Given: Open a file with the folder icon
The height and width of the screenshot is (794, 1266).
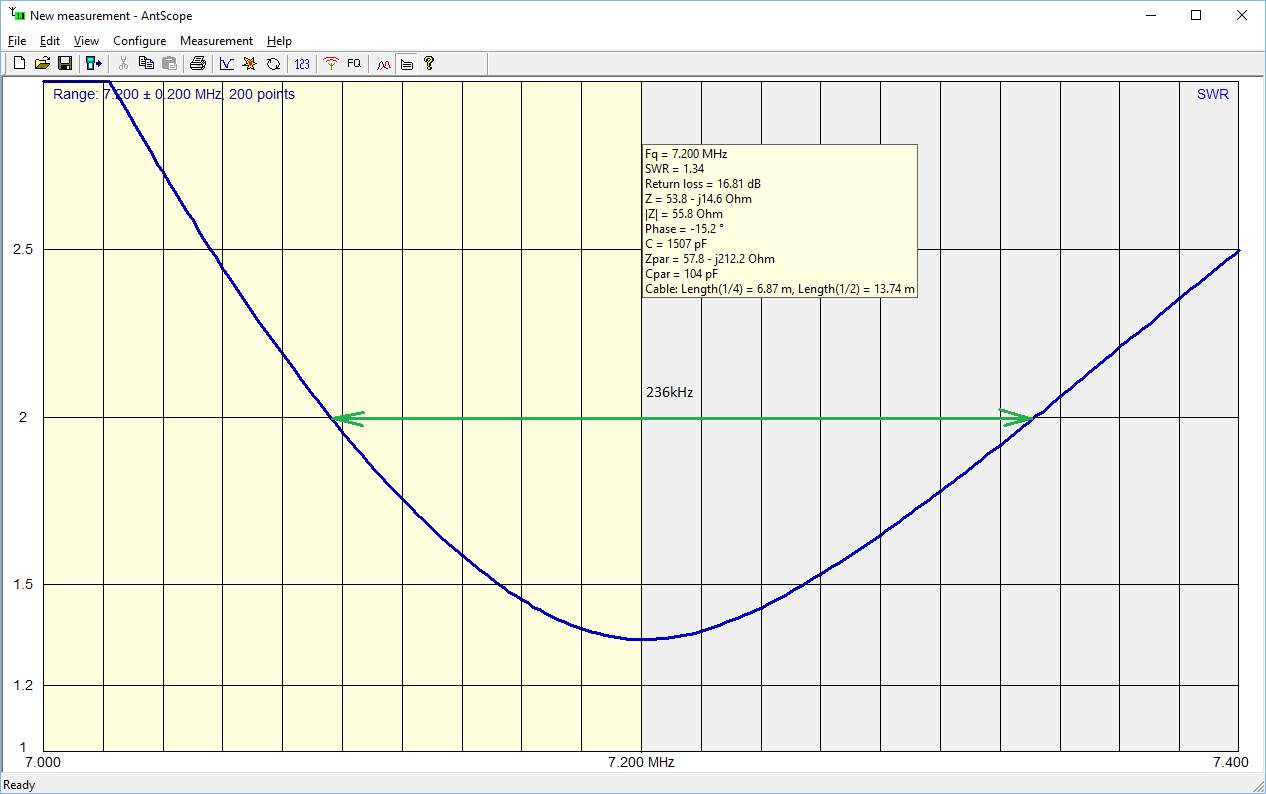Looking at the screenshot, I should point(42,64).
